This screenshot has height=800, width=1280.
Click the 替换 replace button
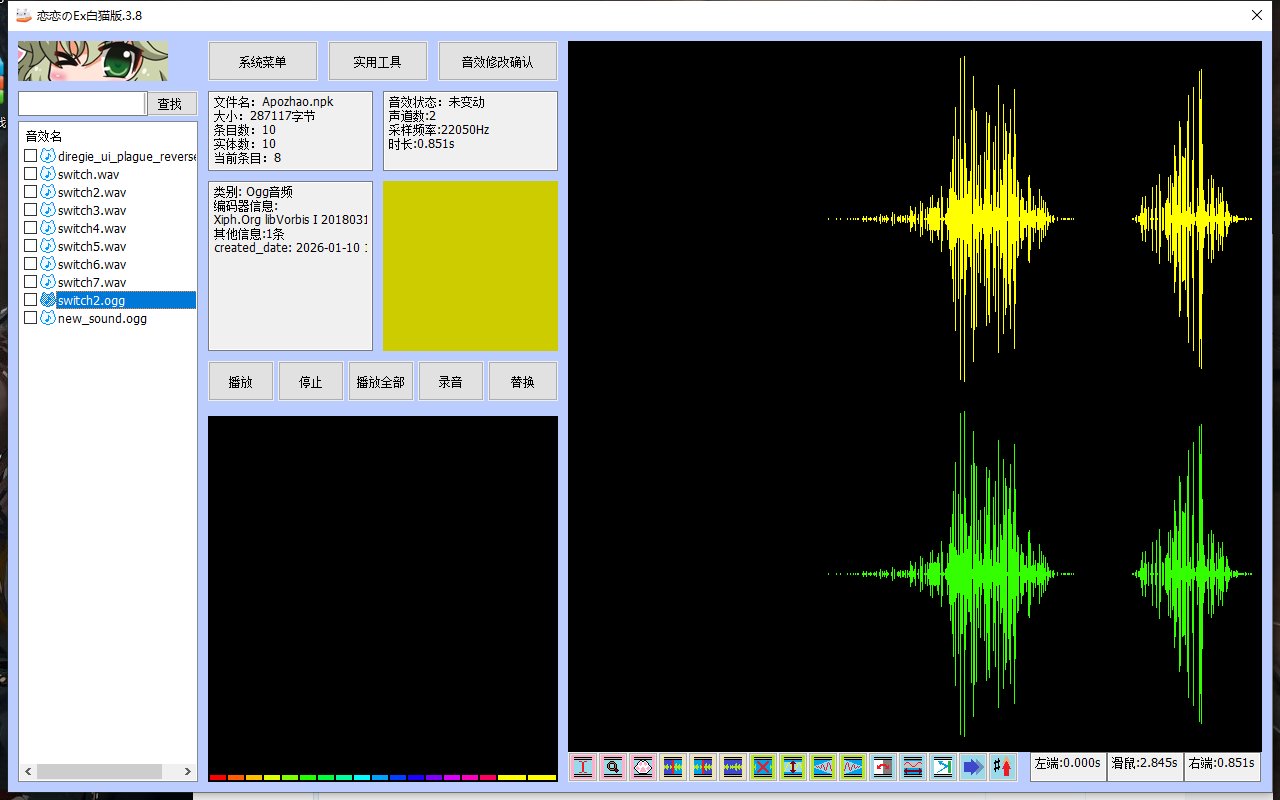pos(522,381)
